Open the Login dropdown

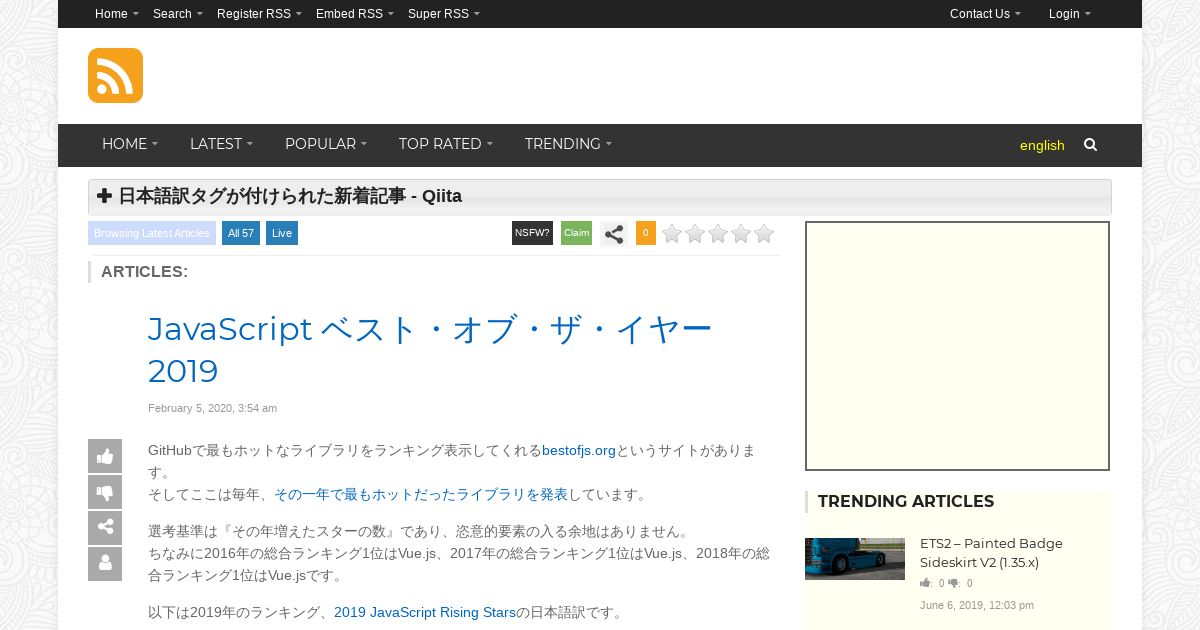coord(1070,14)
